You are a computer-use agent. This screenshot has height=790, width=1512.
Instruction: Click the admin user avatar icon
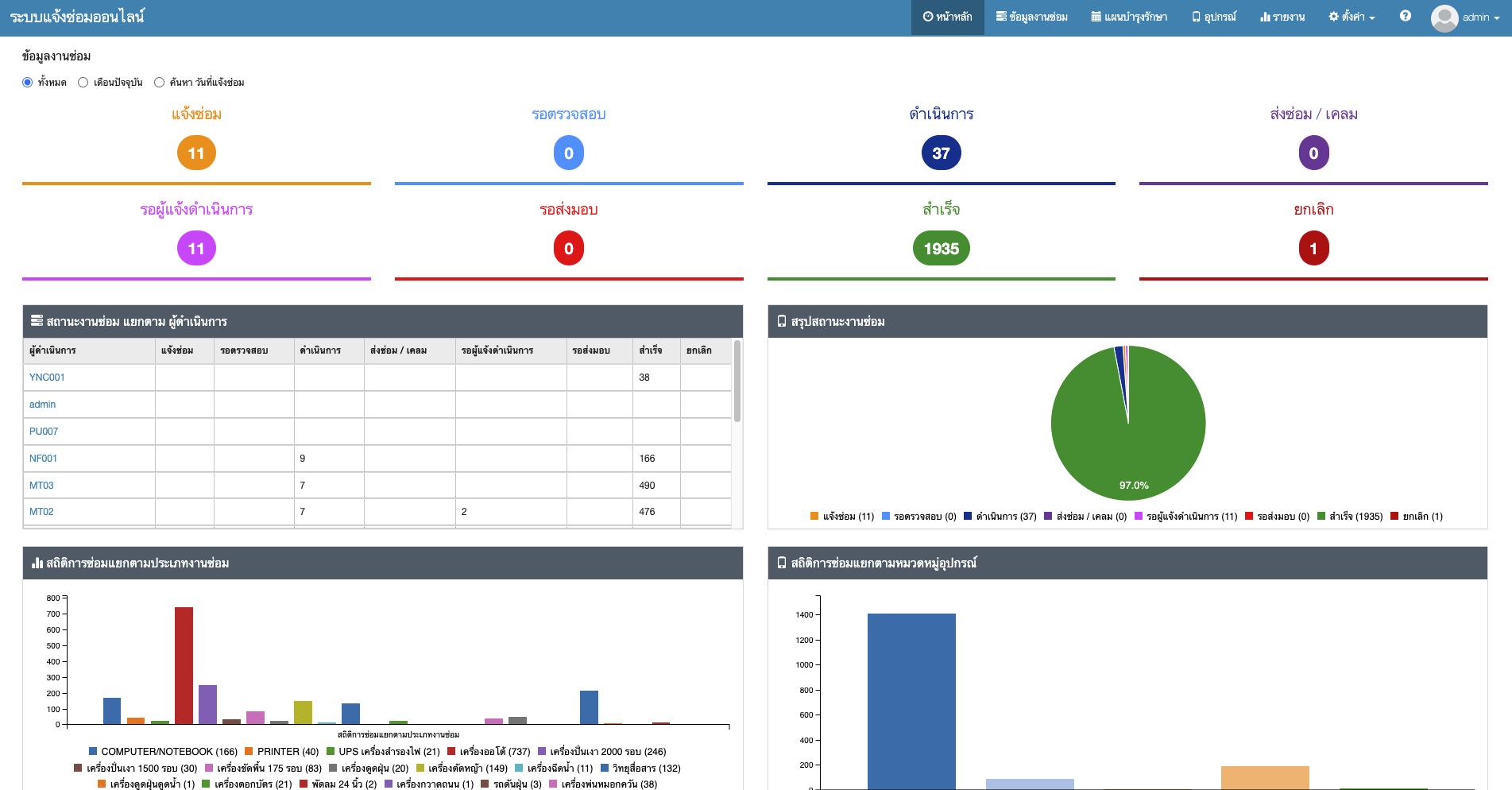(x=1444, y=17)
